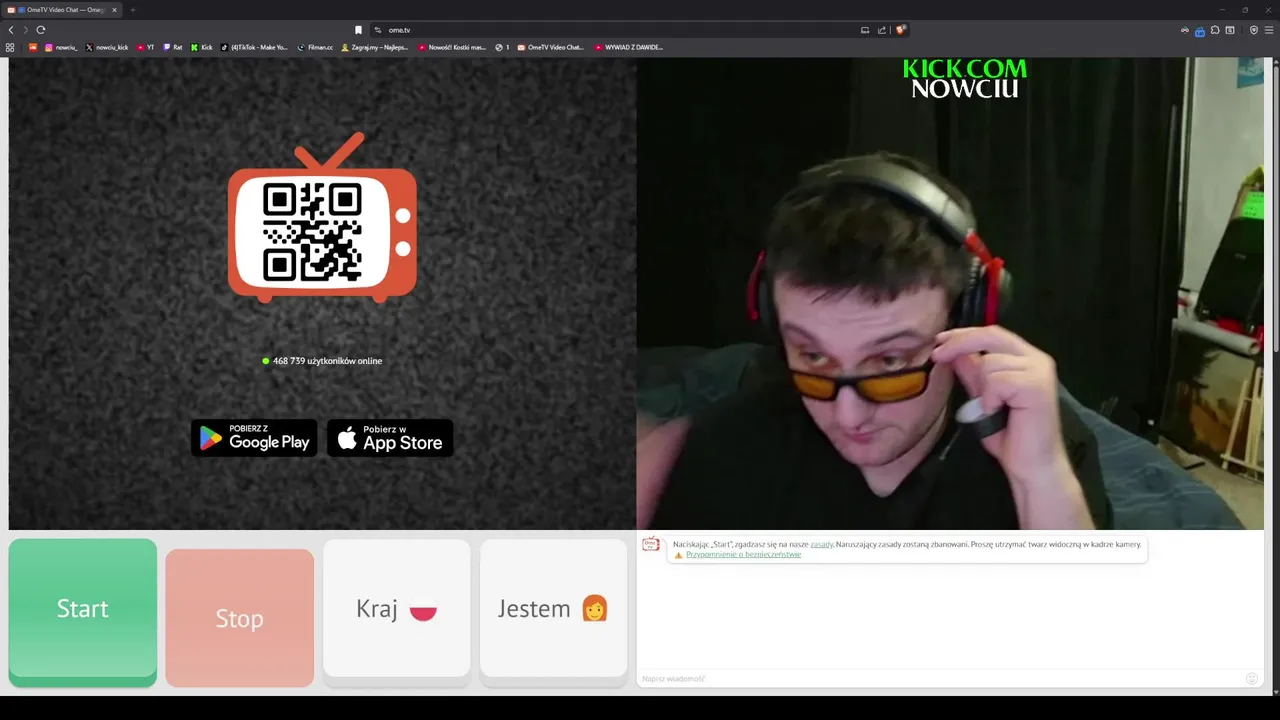The width and height of the screenshot is (1280, 720).
Task: Click the VPN shield toolbar icon
Action: [x=1254, y=30]
